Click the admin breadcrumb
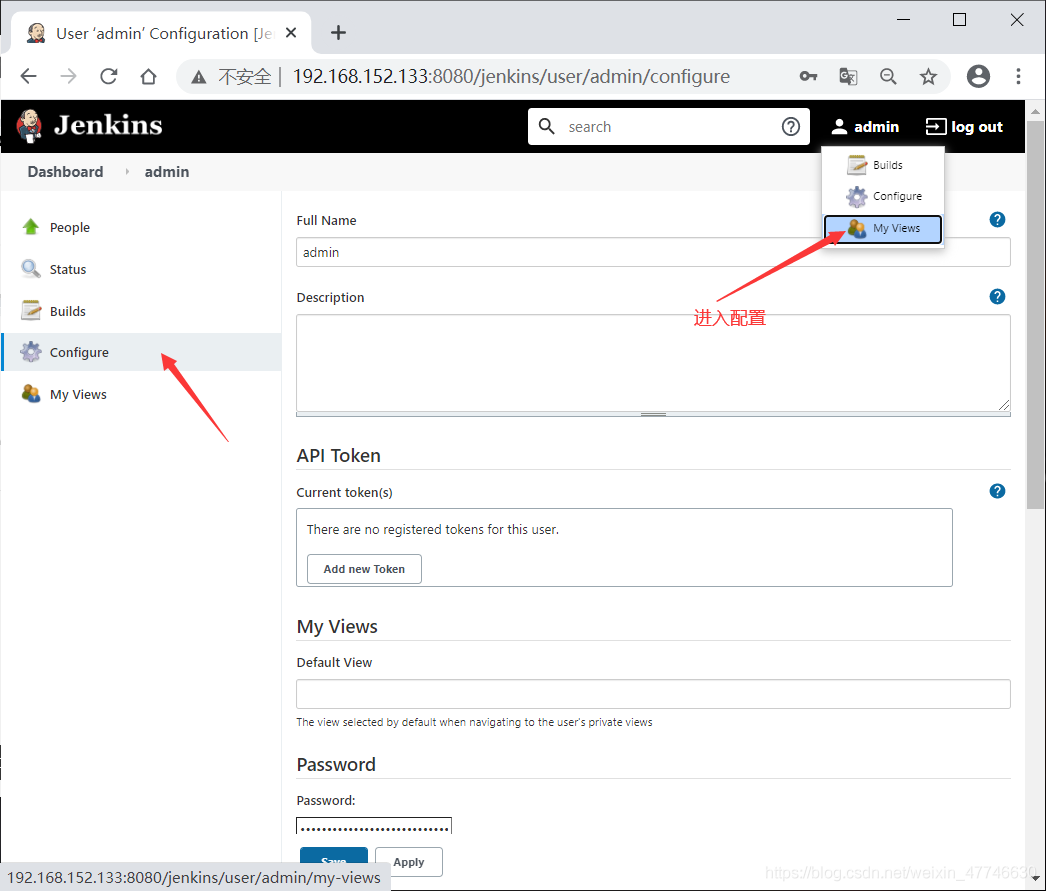Screen dimensions: 1046x891 click(167, 172)
